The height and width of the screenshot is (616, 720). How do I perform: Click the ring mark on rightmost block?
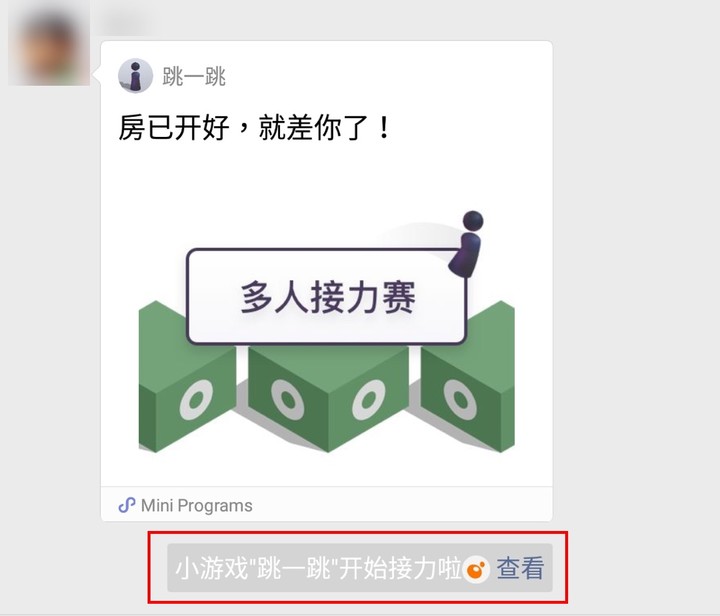pos(460,399)
